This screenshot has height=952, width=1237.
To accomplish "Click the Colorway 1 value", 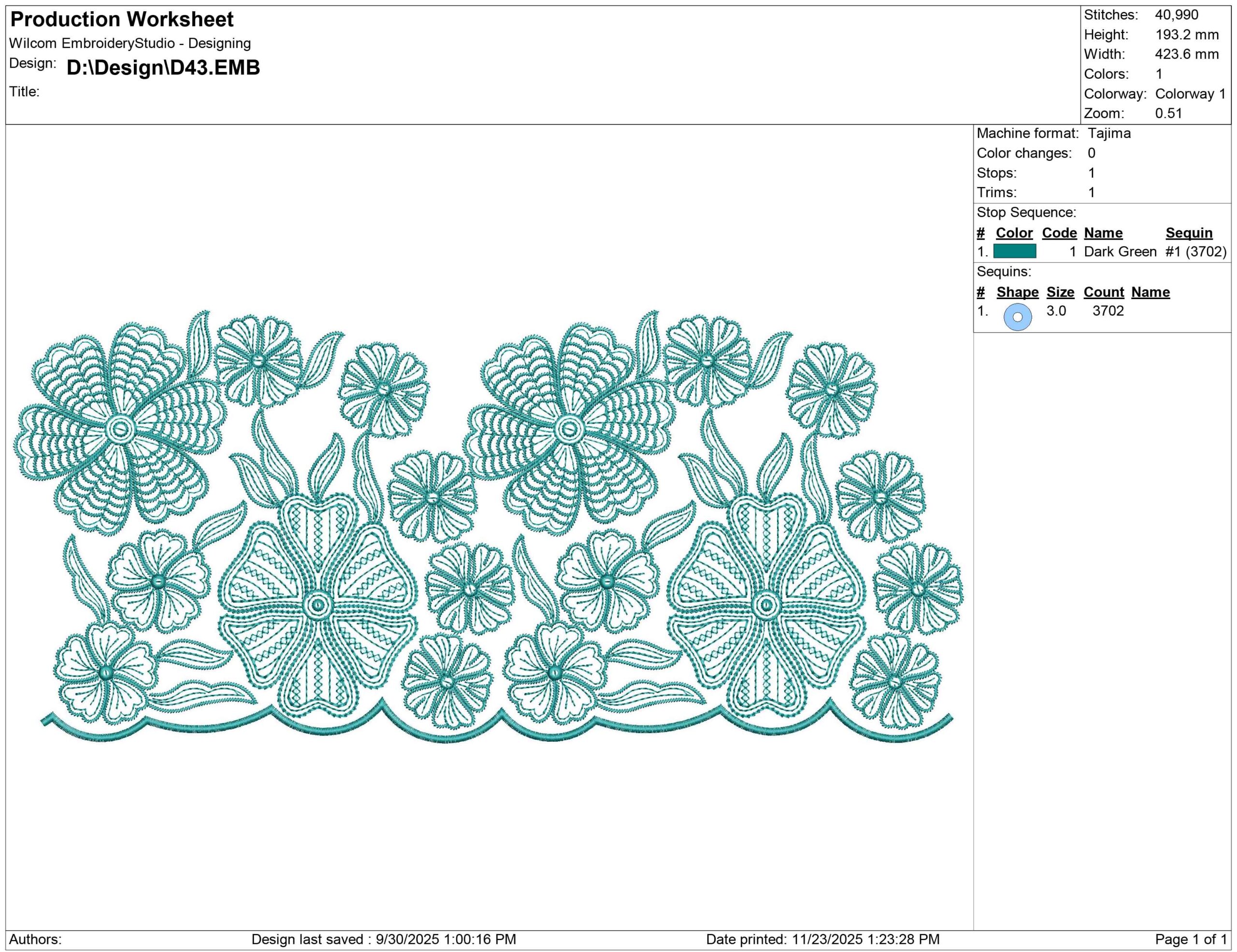I will point(1190,94).
